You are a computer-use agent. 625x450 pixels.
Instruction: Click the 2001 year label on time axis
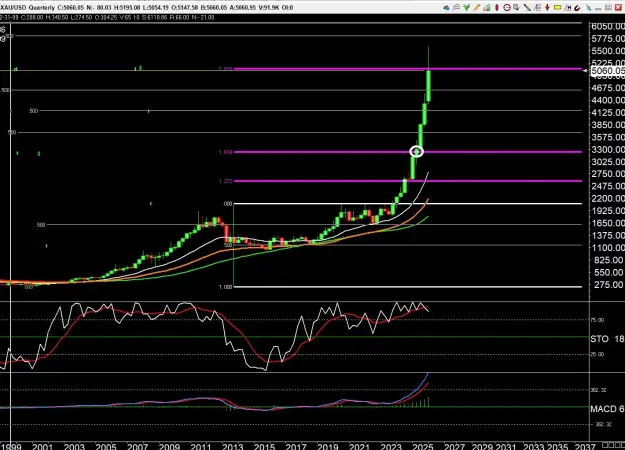tap(42, 446)
